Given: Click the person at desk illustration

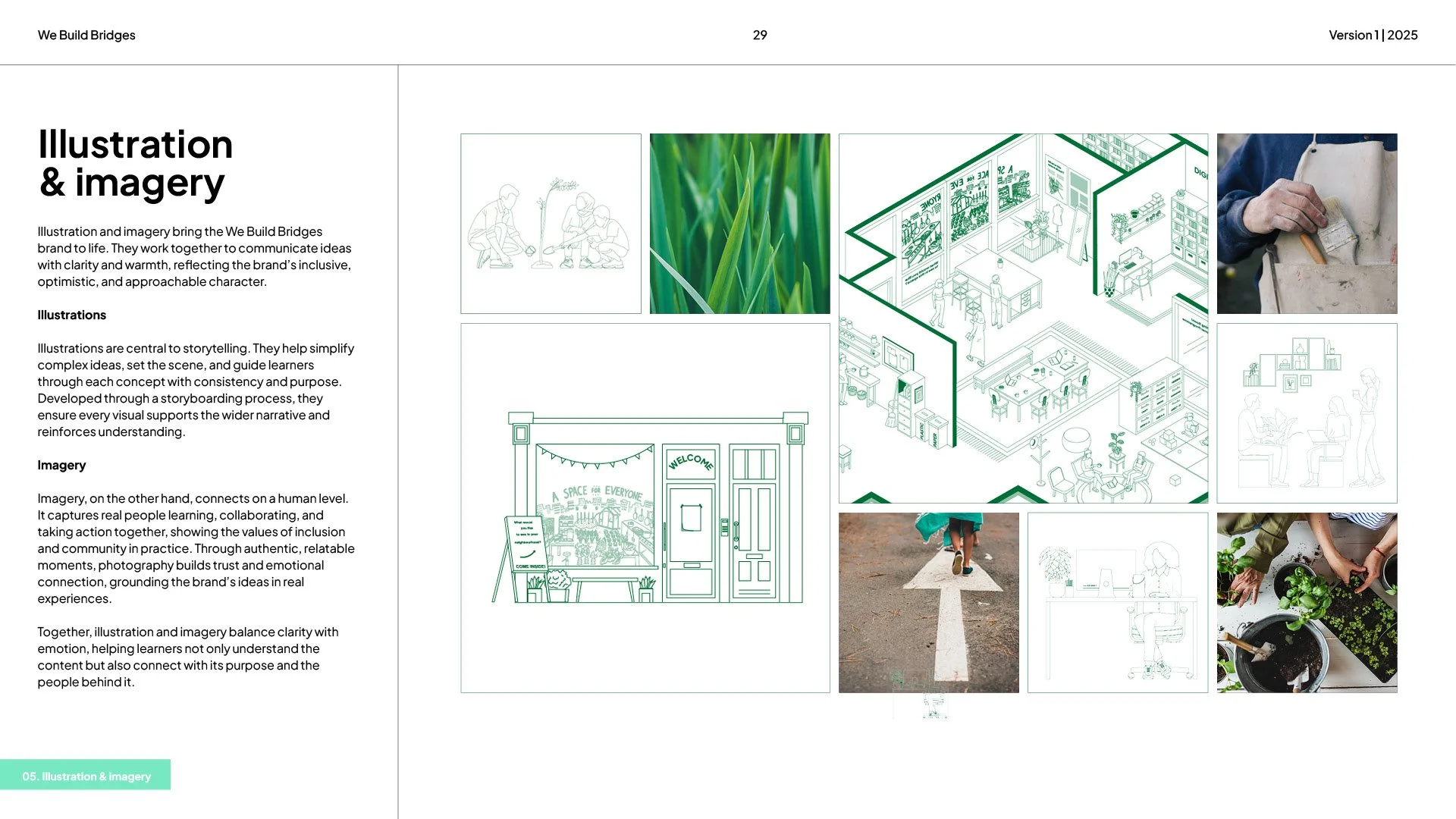Looking at the screenshot, I should [x=1117, y=602].
